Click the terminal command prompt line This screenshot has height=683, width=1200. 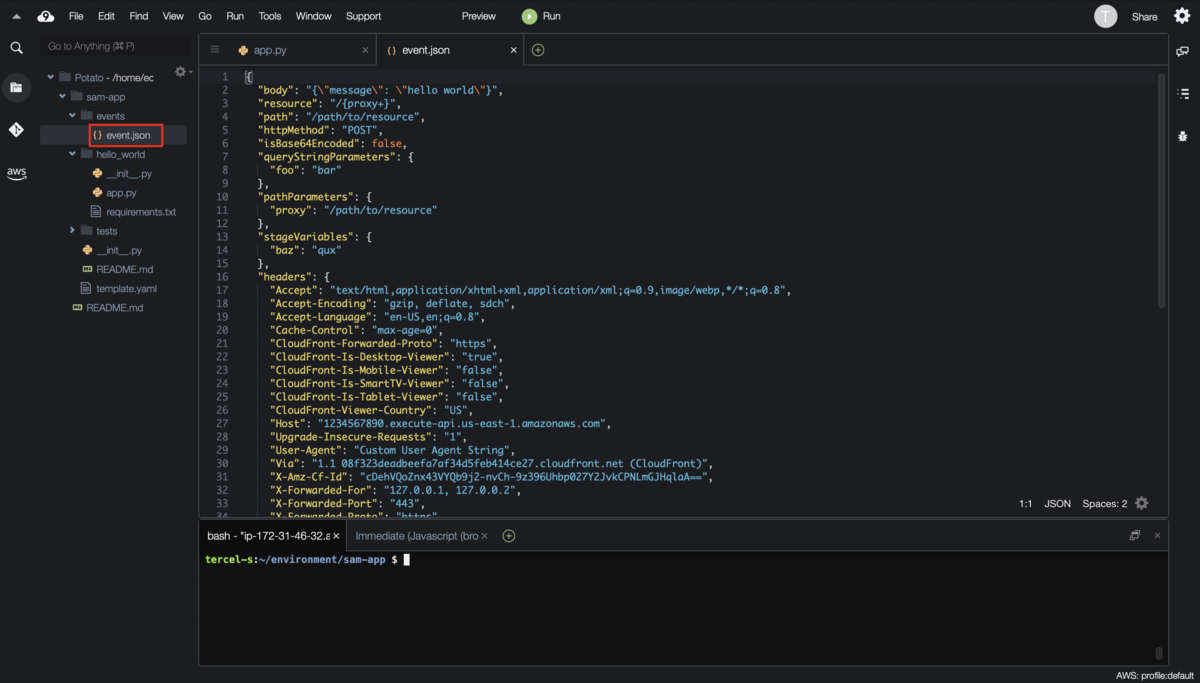pos(306,560)
